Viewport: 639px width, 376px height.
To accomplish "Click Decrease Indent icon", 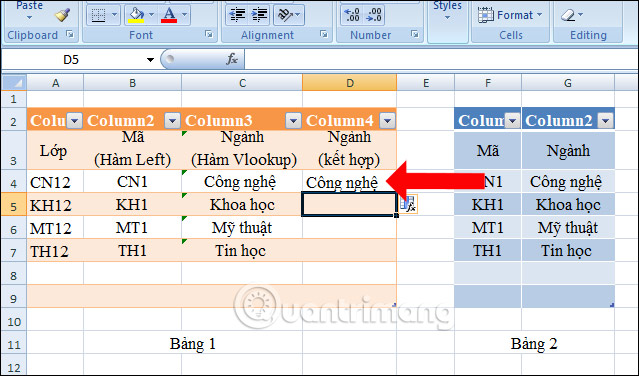I will pyautogui.click(x=237, y=15).
